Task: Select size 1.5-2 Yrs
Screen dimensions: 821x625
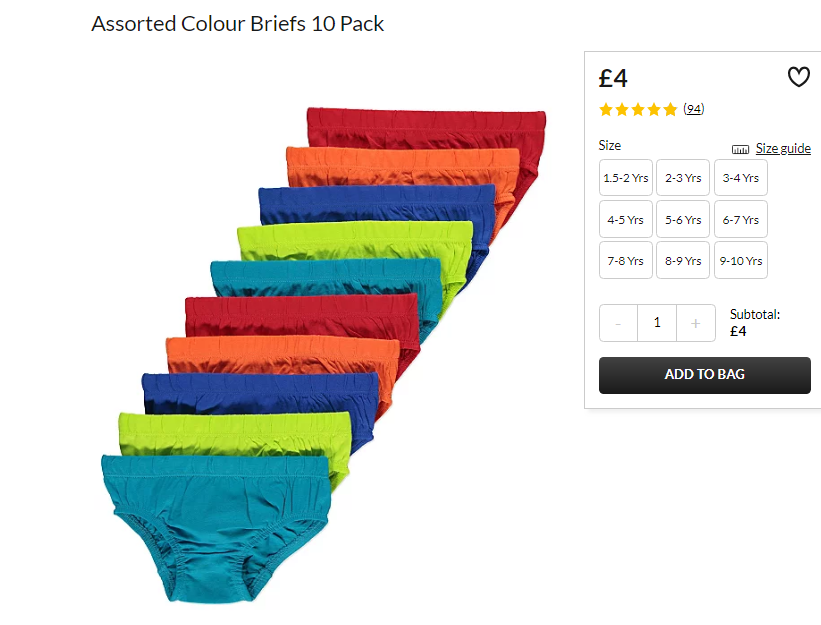Action: click(626, 178)
